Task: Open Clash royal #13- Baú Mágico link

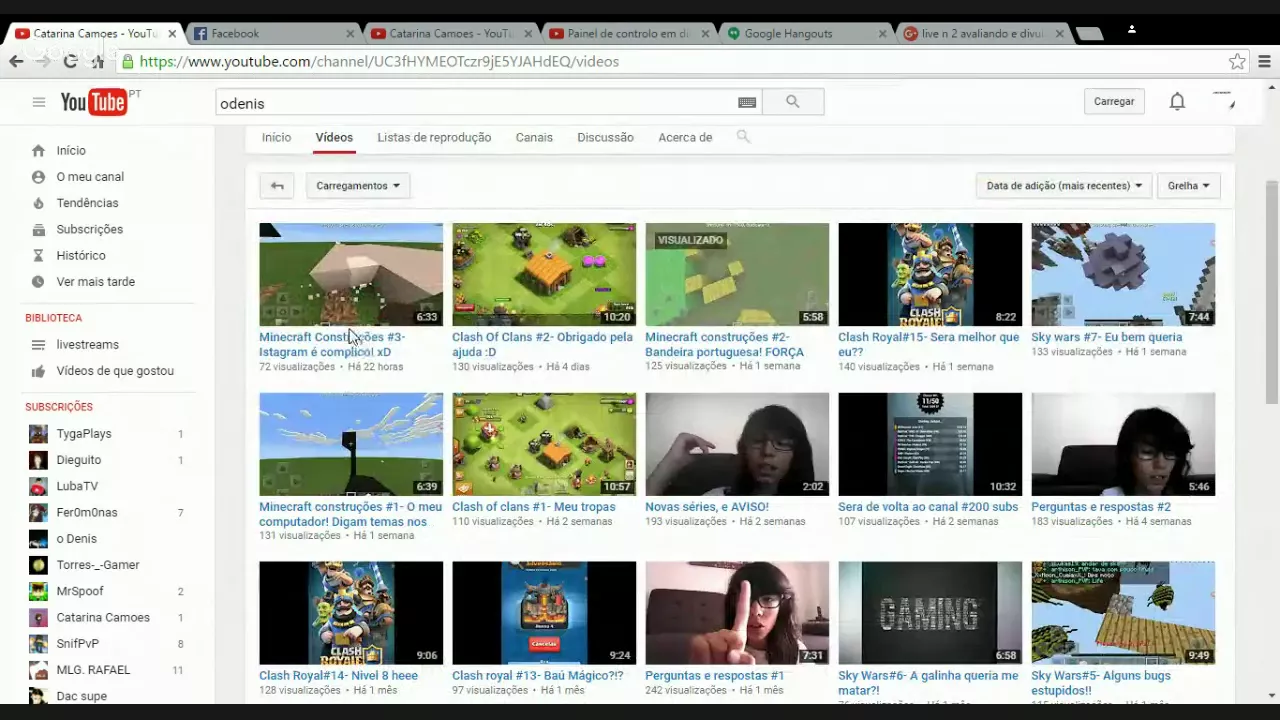Action: pyautogui.click(x=538, y=676)
